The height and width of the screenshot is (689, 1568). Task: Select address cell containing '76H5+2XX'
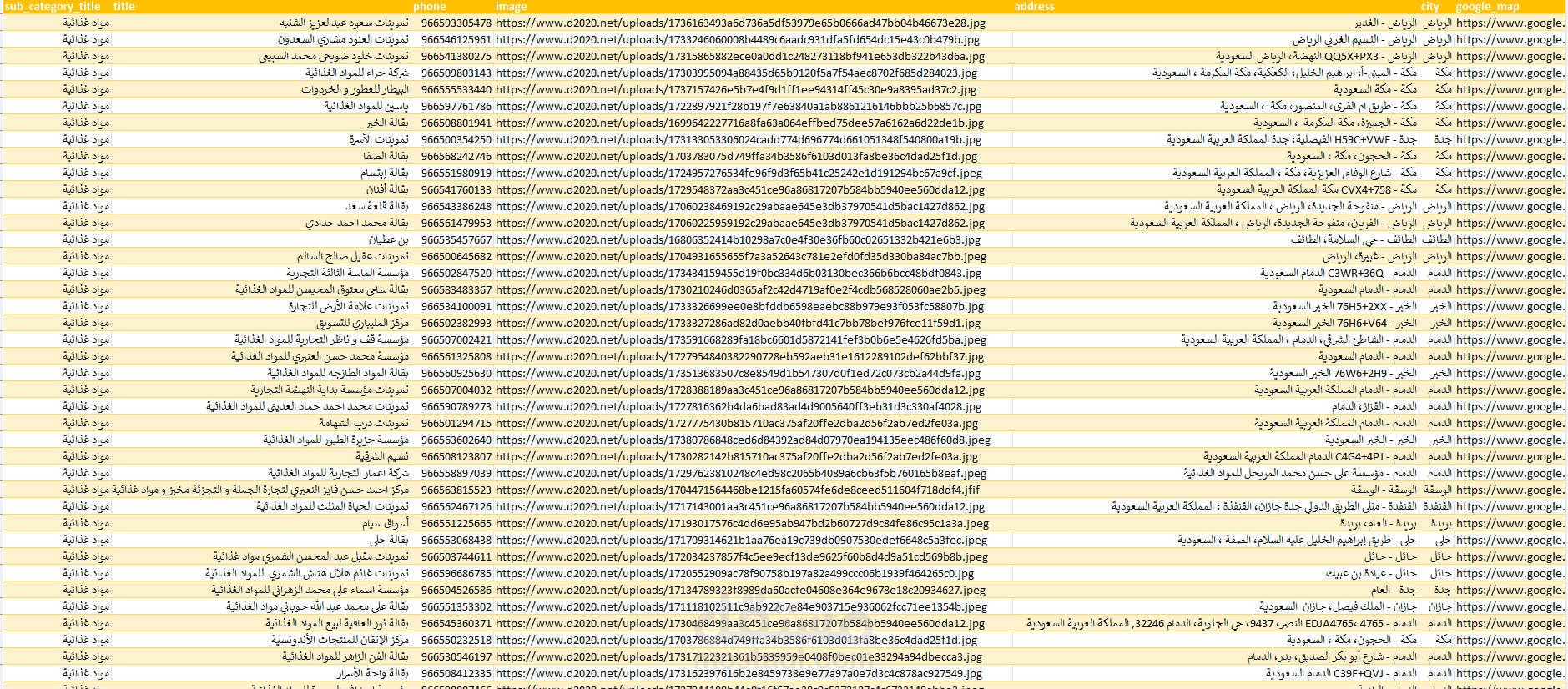pos(1344,306)
